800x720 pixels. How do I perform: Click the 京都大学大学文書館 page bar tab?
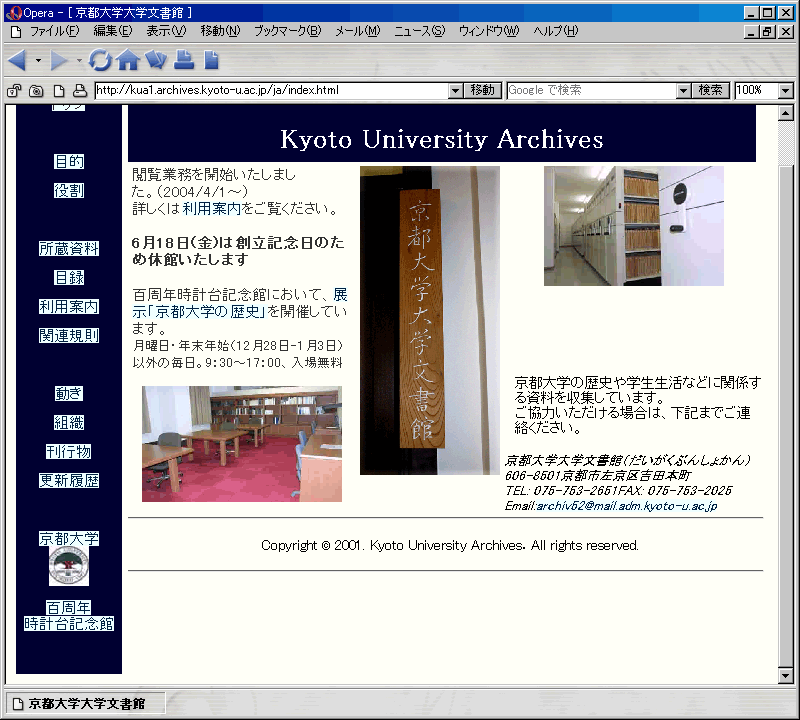click(86, 704)
